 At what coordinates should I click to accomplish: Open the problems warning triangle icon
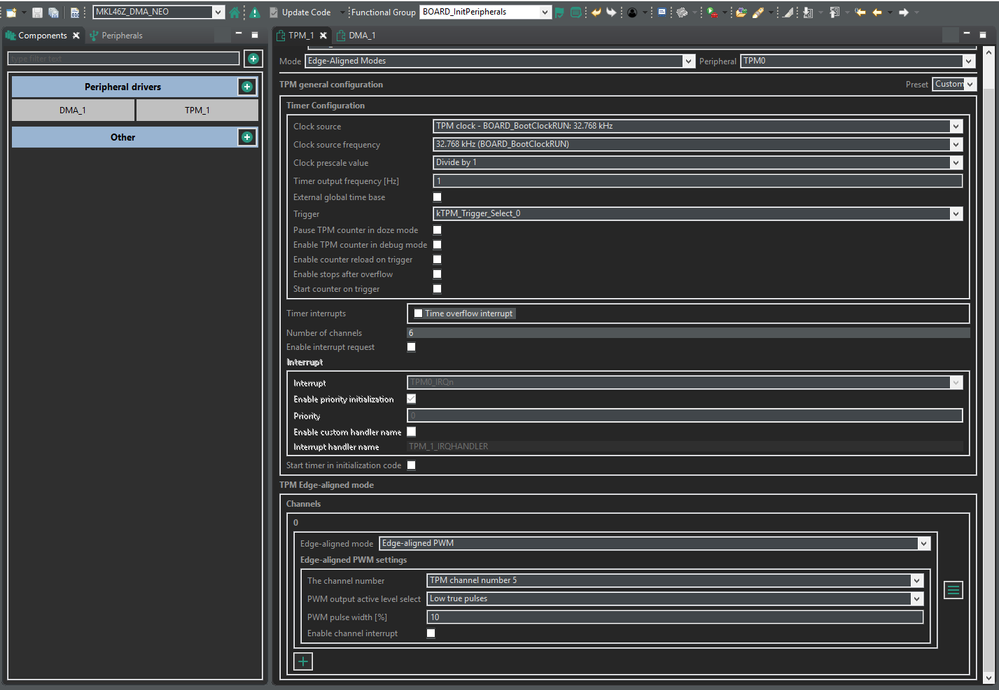point(255,12)
